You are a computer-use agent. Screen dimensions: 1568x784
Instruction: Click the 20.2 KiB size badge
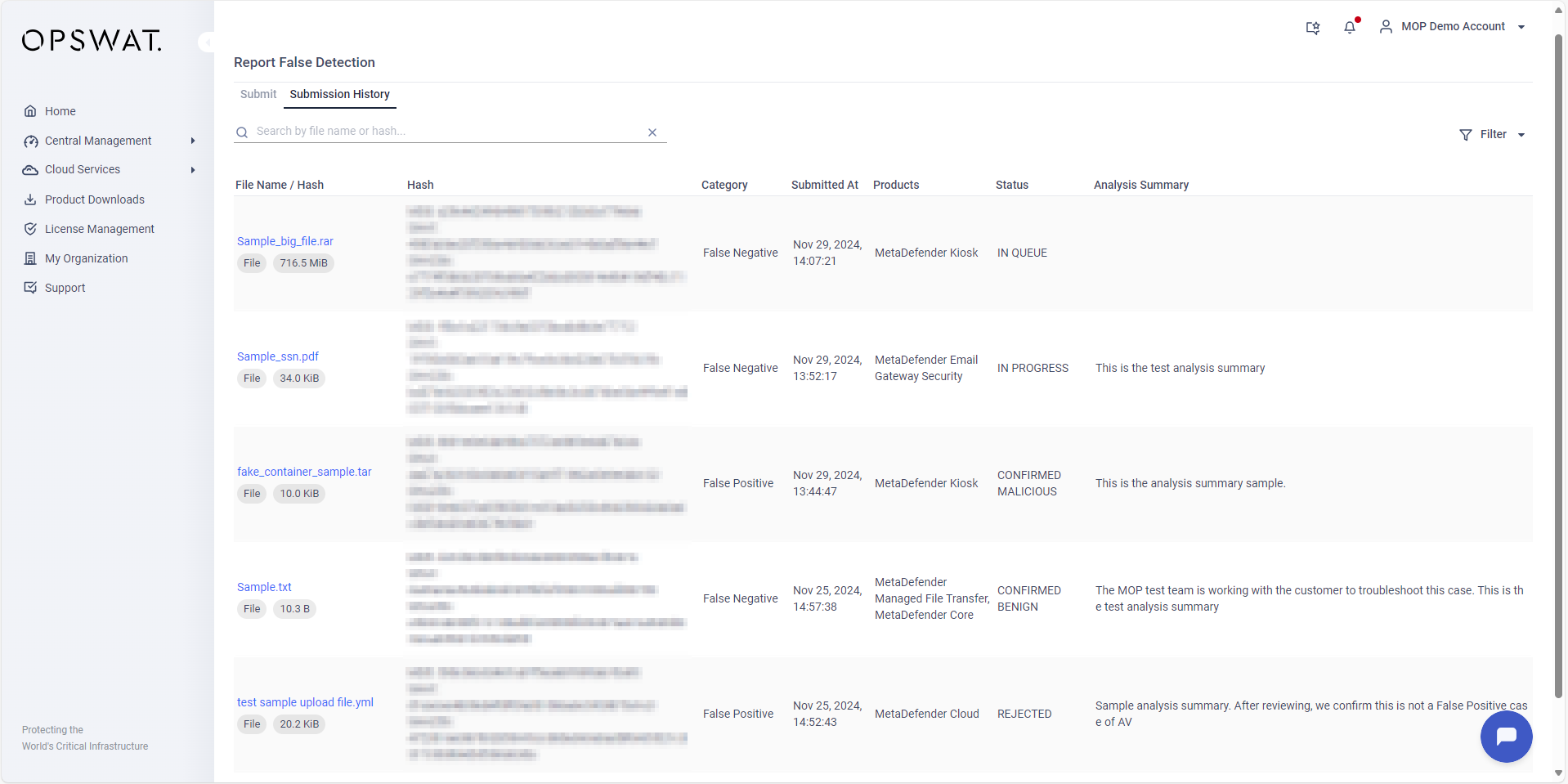pos(299,724)
